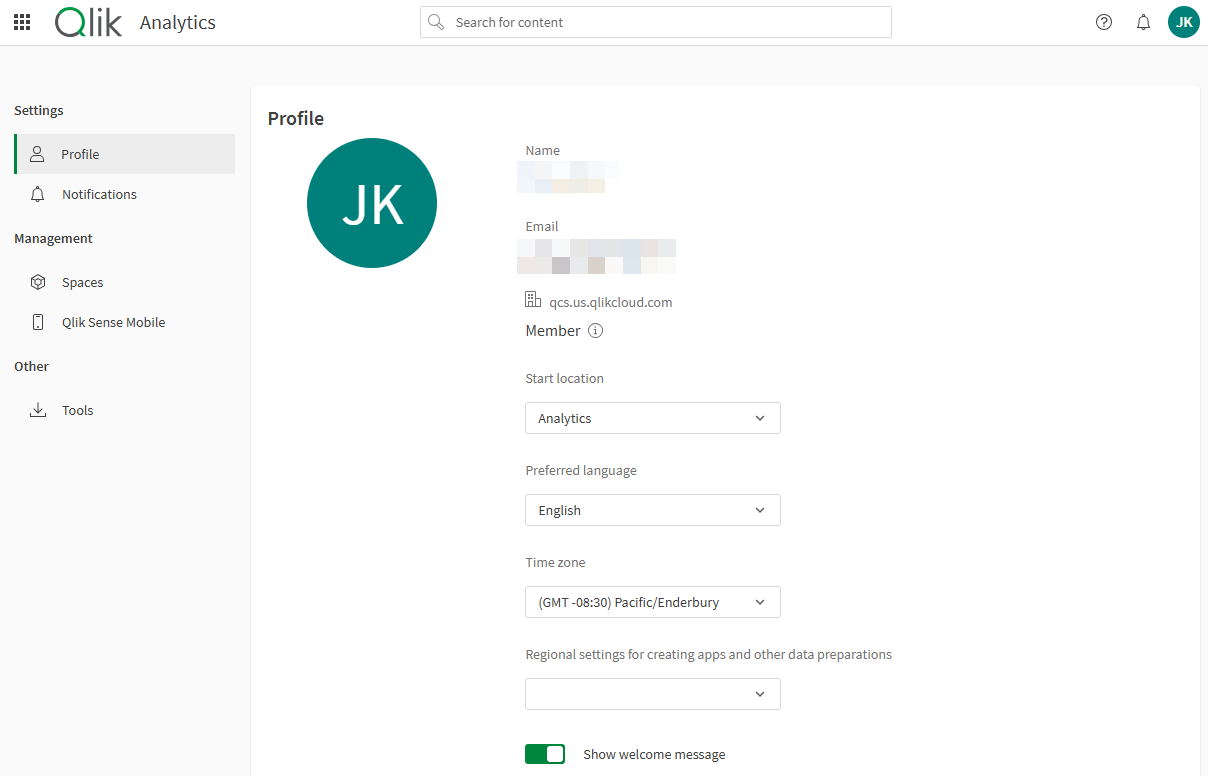Click the large JK profile picture circle

pos(371,202)
